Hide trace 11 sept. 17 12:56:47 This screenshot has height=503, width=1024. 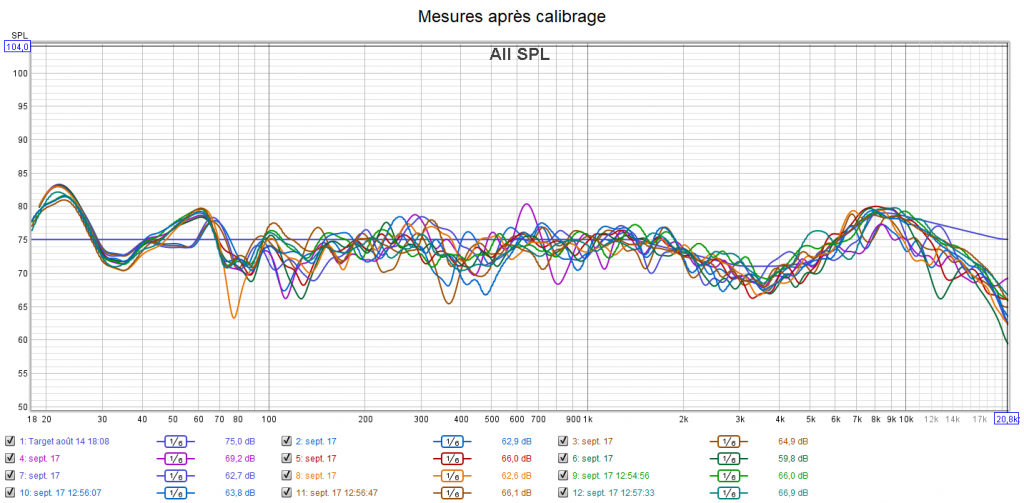point(286,492)
